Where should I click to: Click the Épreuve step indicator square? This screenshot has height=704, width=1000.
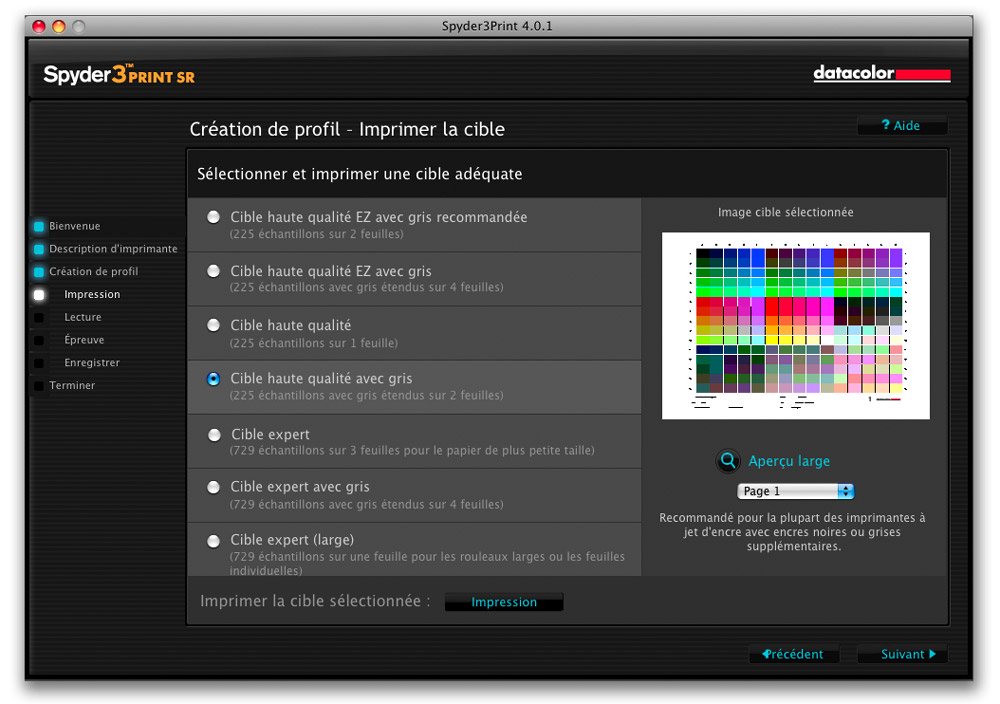pyautogui.click(x=39, y=341)
